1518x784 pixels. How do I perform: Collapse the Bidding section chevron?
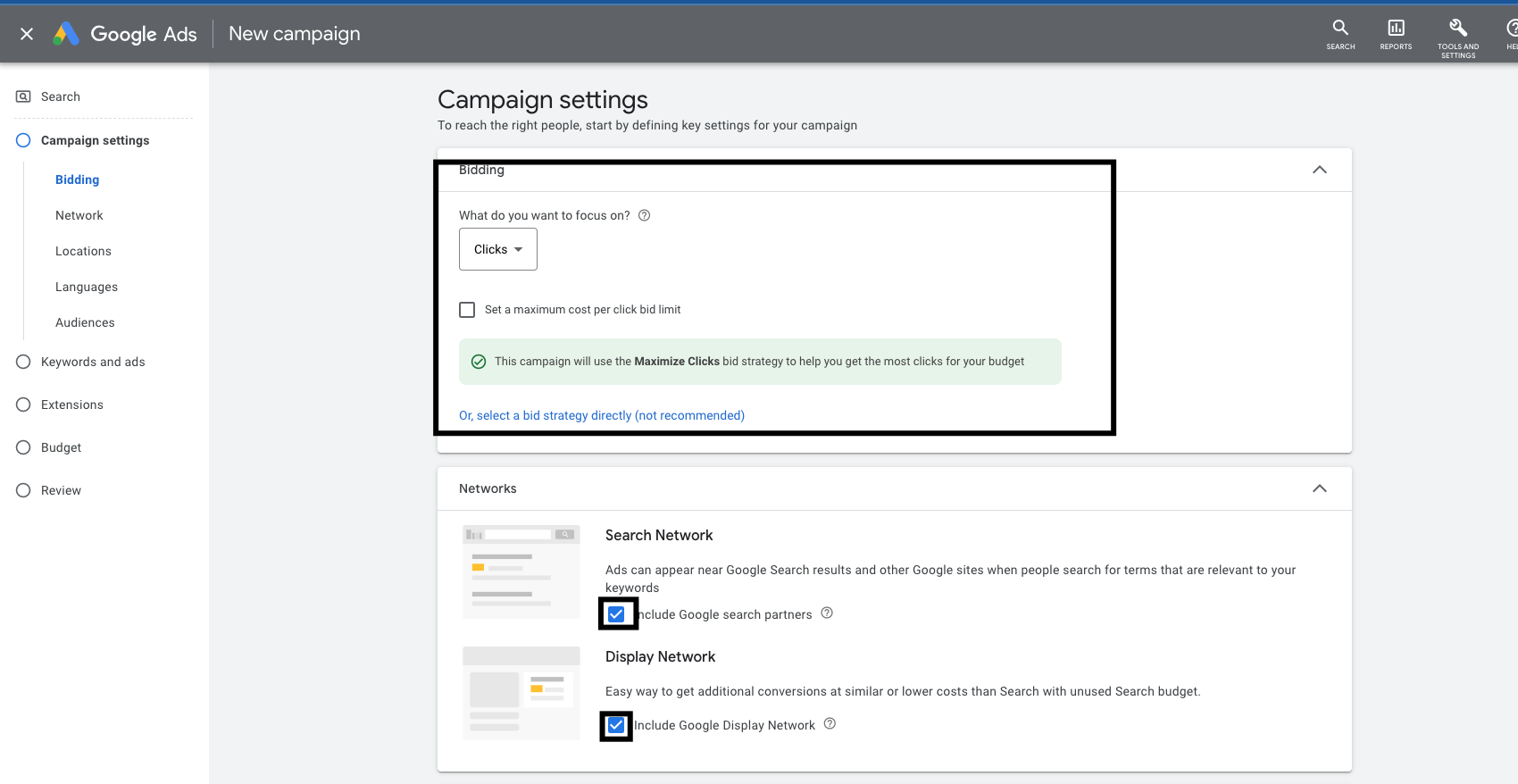coord(1319,170)
